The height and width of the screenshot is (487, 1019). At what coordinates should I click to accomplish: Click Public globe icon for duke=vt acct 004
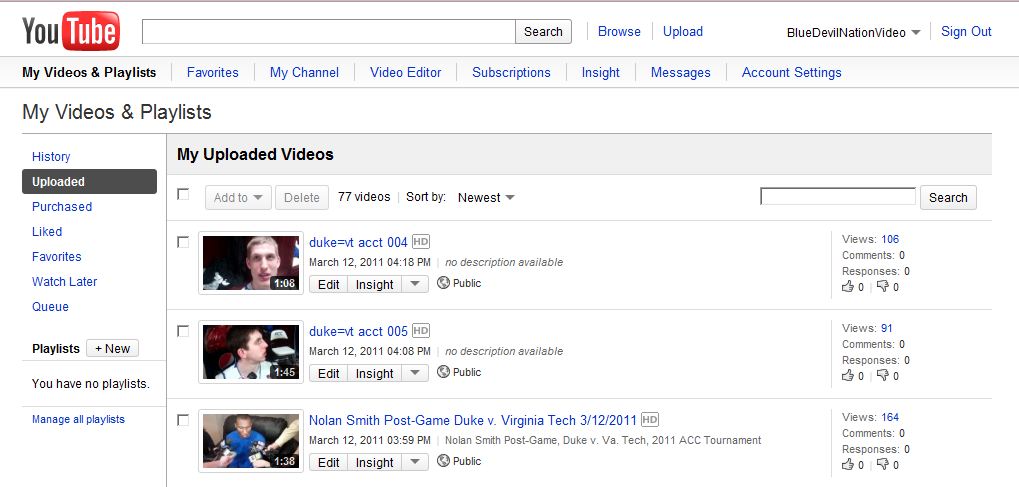pyautogui.click(x=444, y=283)
